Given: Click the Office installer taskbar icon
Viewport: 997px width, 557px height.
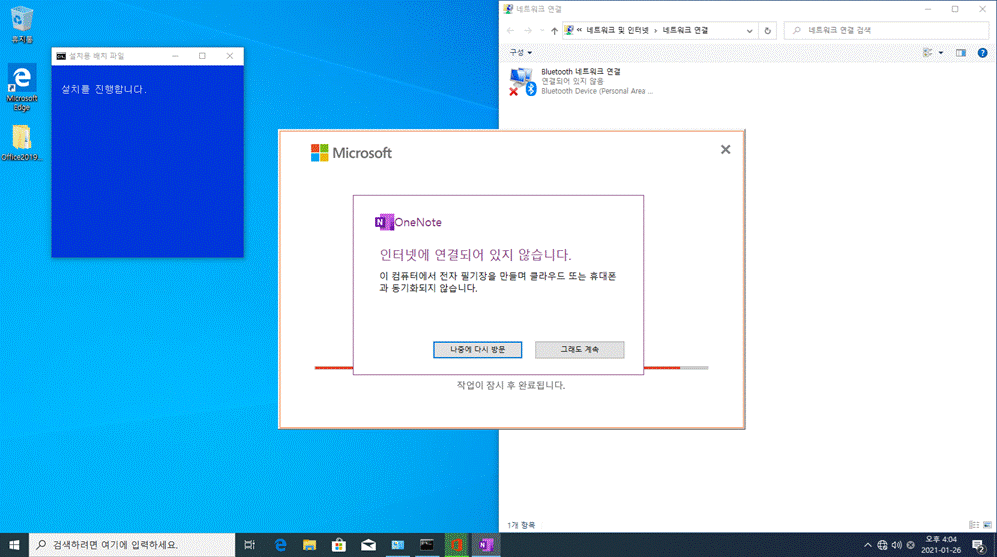Looking at the screenshot, I should coord(456,545).
